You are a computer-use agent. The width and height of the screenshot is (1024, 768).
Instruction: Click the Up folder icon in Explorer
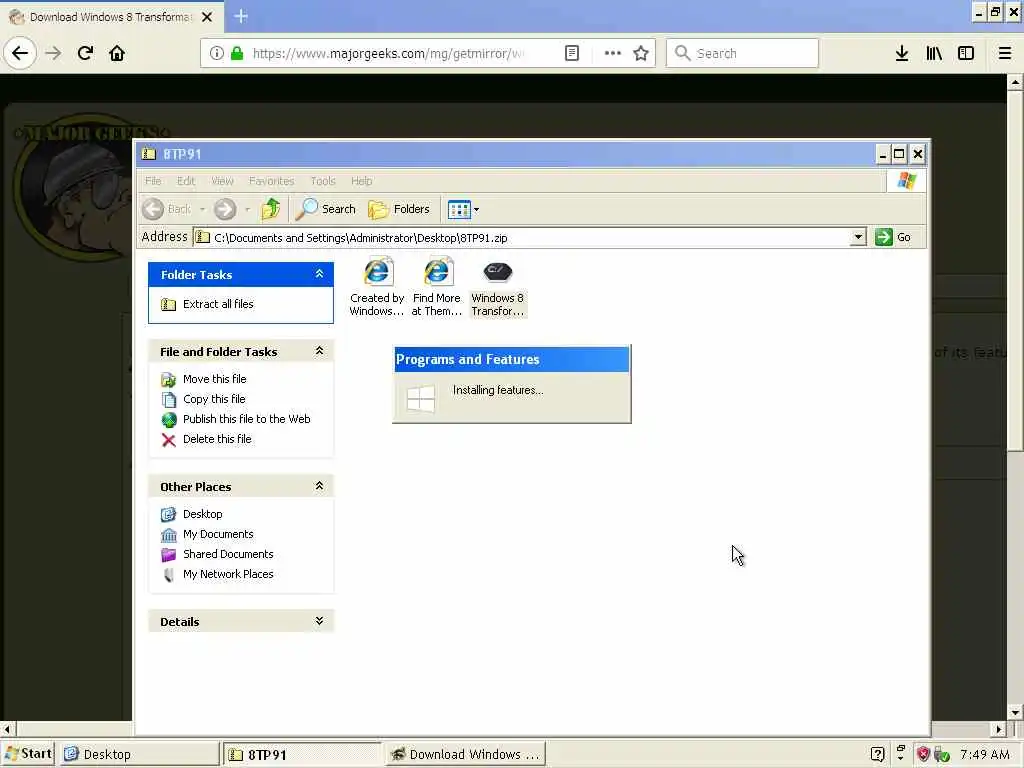pos(270,209)
